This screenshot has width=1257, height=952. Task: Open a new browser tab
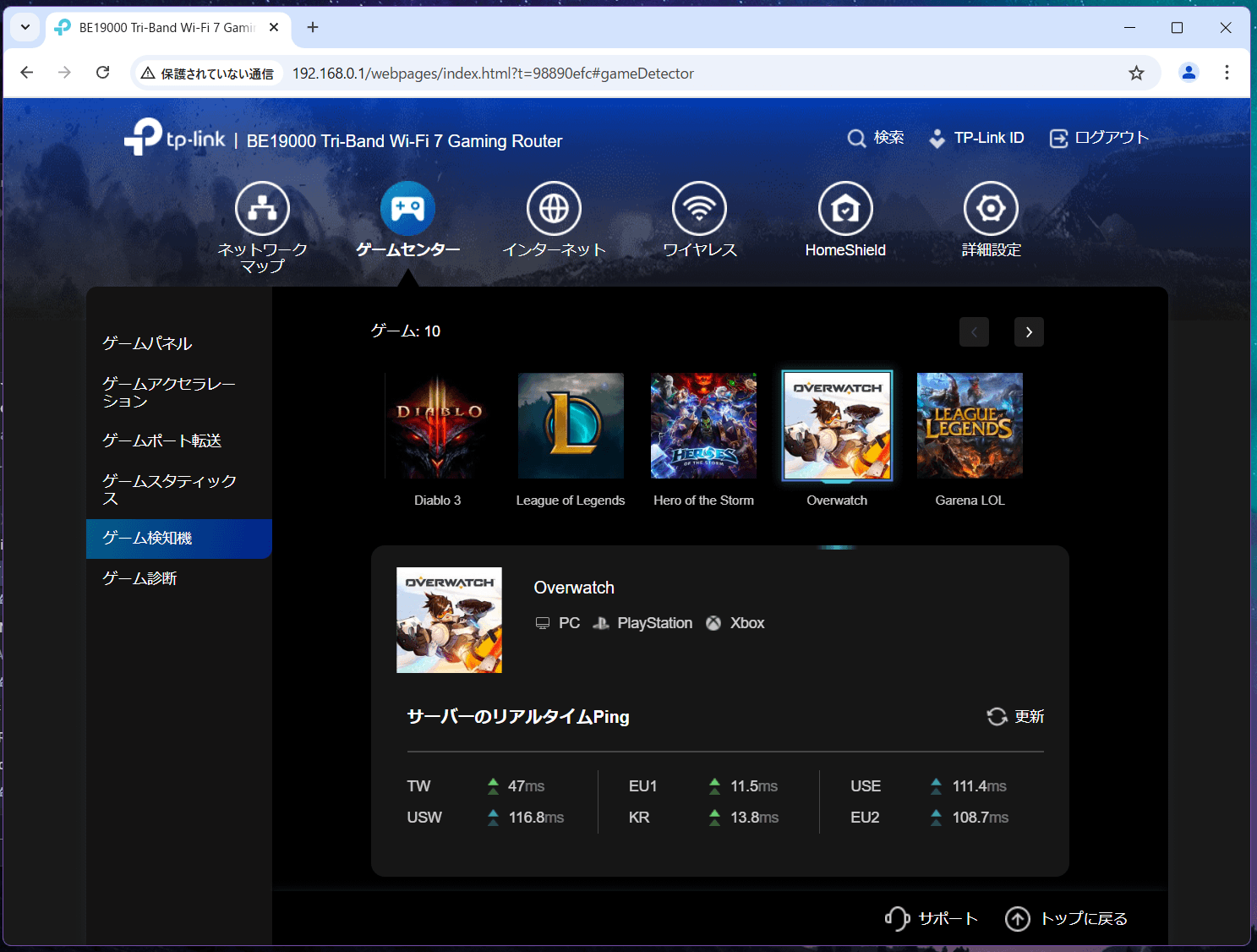pyautogui.click(x=313, y=27)
